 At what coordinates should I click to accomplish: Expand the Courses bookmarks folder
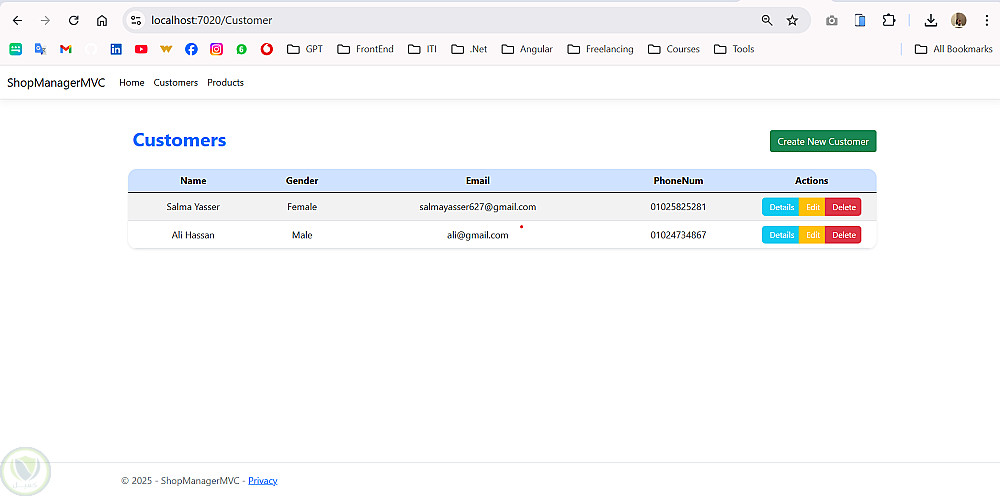(x=673, y=49)
